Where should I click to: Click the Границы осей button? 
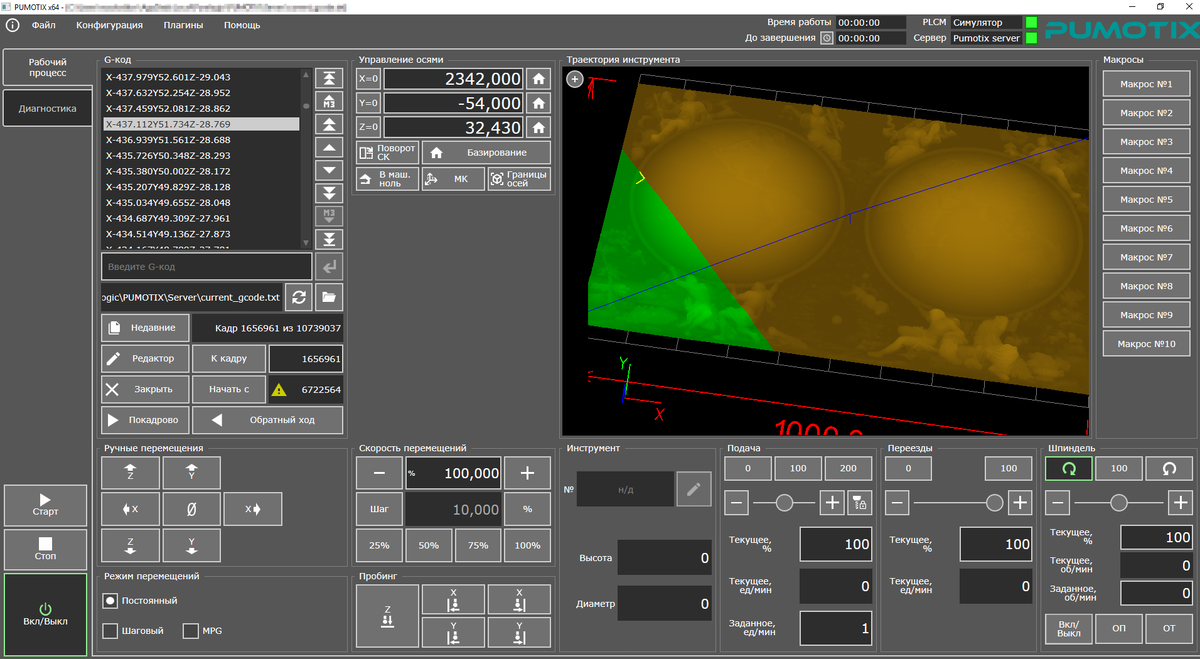(519, 179)
